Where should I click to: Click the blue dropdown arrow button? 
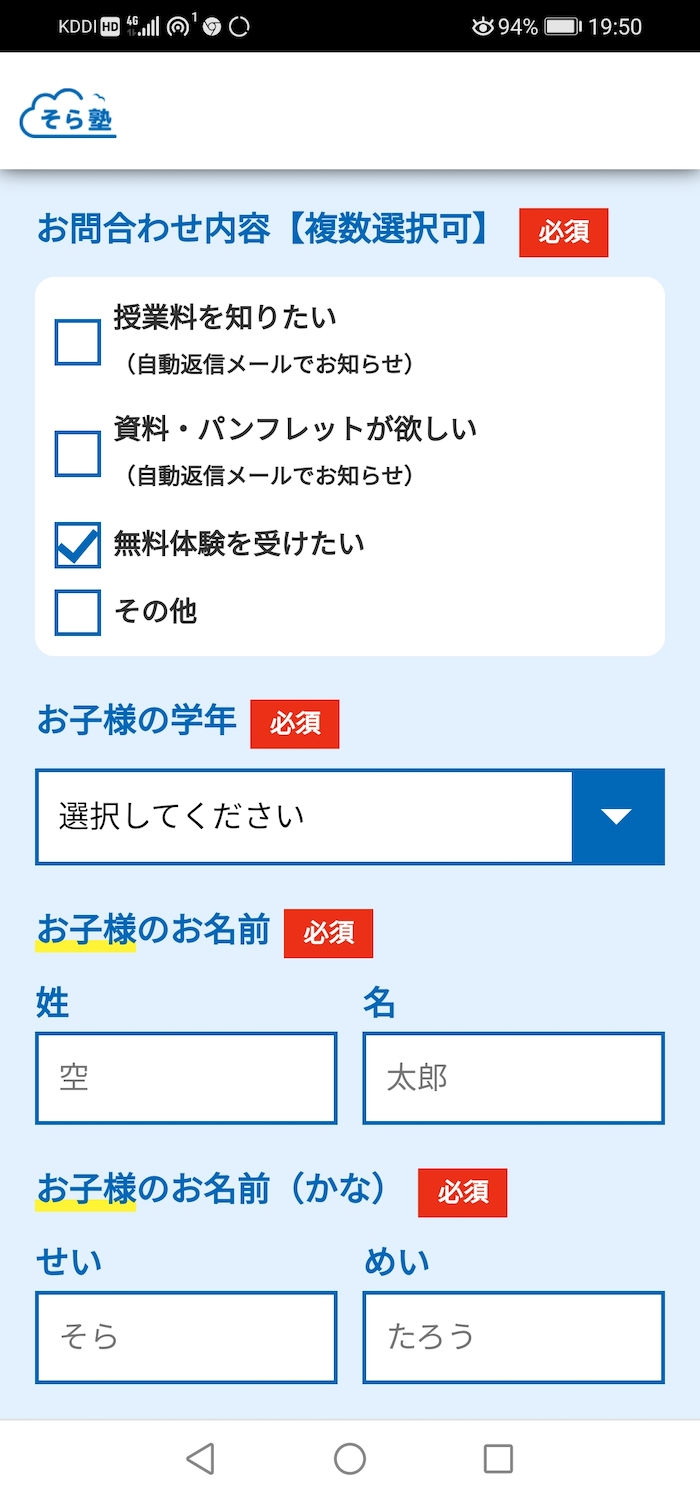618,817
